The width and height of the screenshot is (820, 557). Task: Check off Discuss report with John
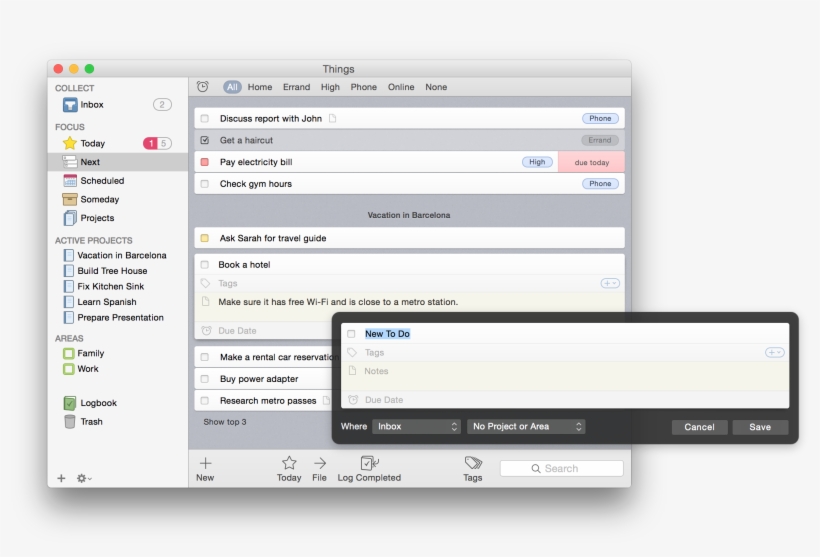[205, 119]
